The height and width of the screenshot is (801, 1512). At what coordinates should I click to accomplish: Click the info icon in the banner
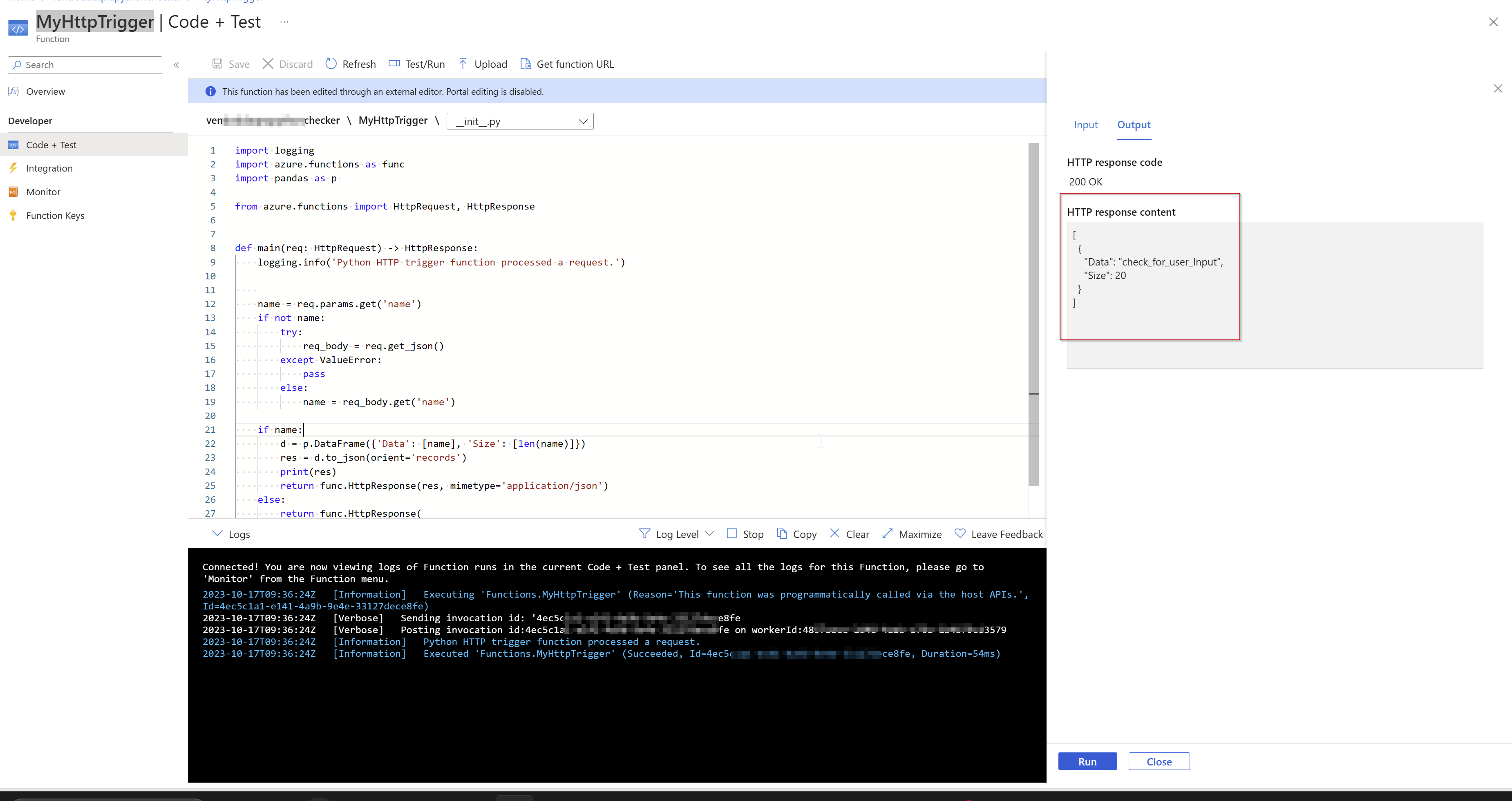210,91
